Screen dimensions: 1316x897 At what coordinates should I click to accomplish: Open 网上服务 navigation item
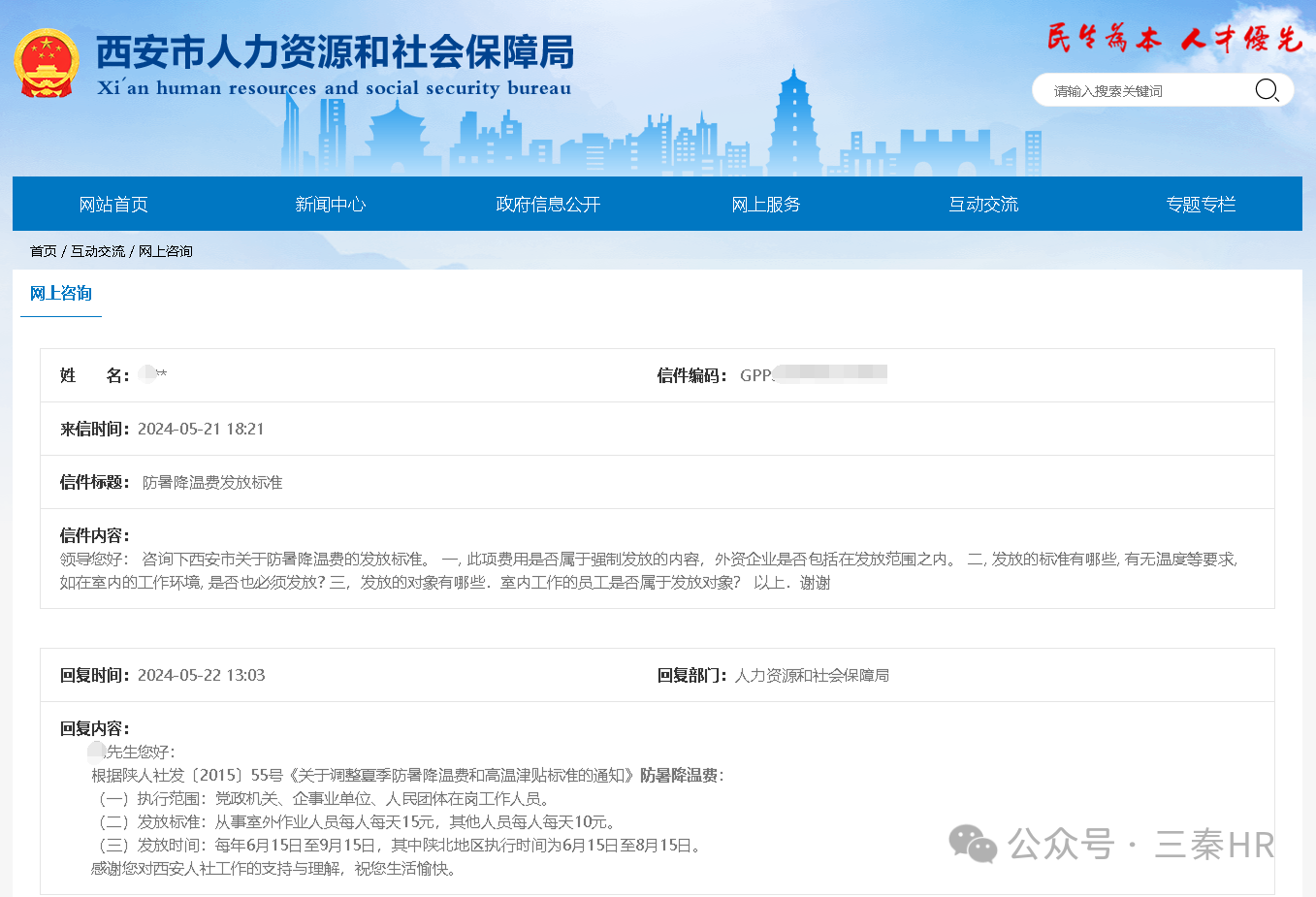pos(766,204)
